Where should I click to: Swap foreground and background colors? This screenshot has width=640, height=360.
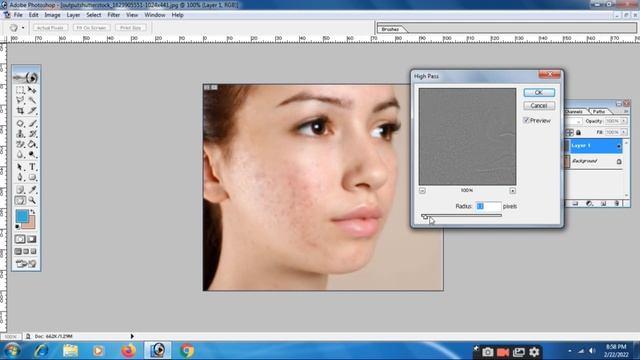[x=33, y=212]
